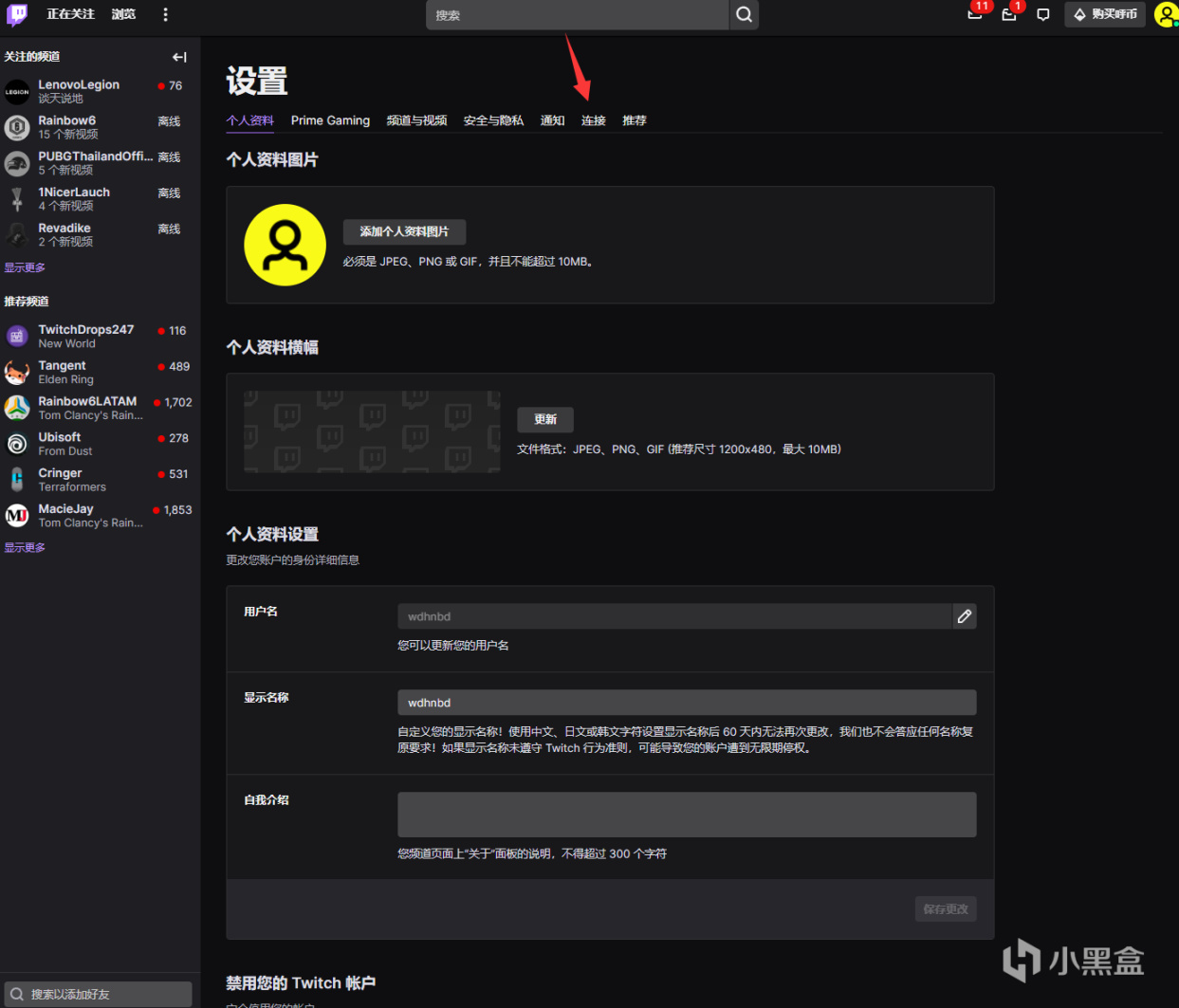1179x1008 pixels.
Task: Switch to the 频道与视频 tab
Action: 416,120
